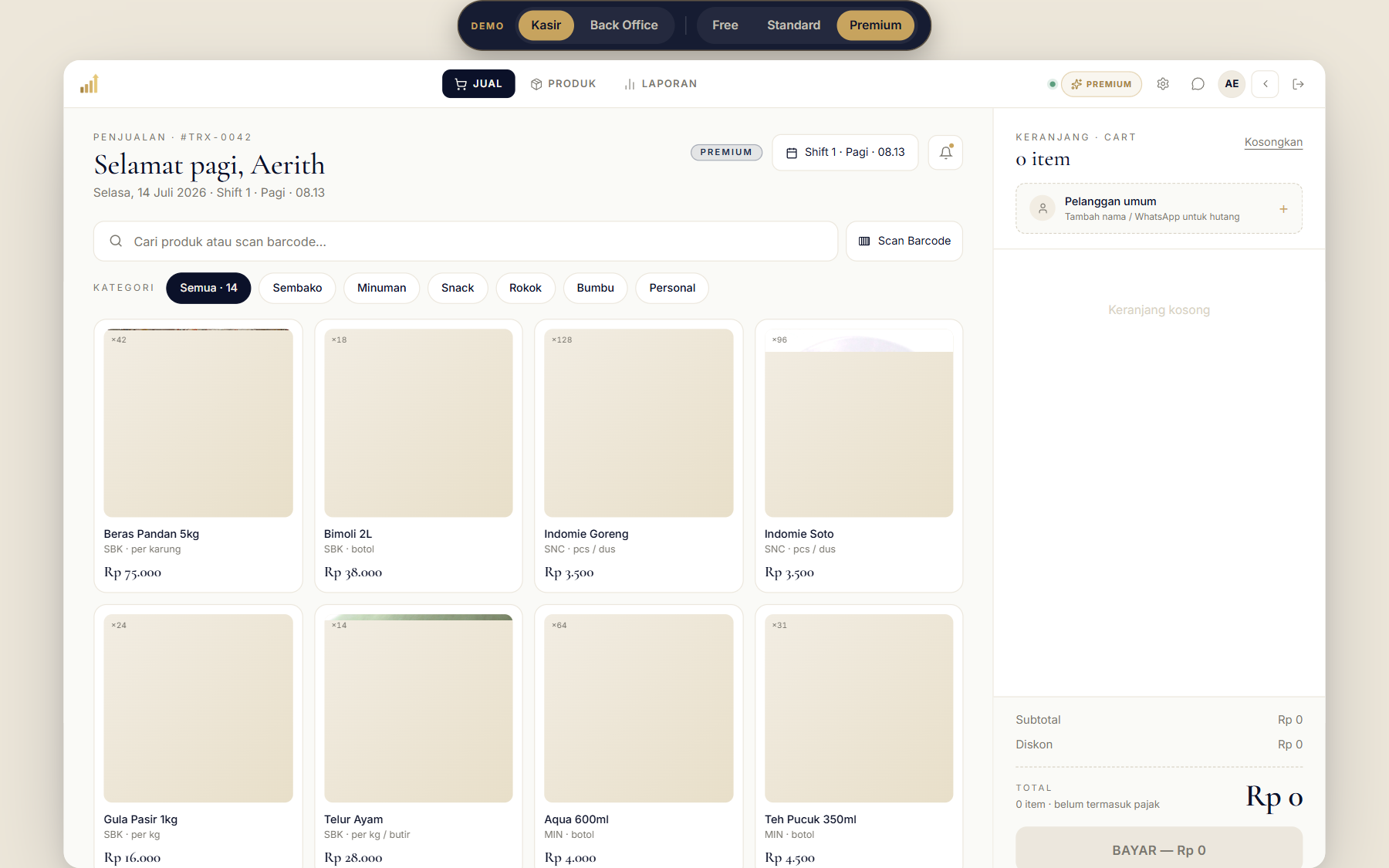Click the notification bell icon
Image resolution: width=1389 pixels, height=868 pixels.
pos(945,153)
